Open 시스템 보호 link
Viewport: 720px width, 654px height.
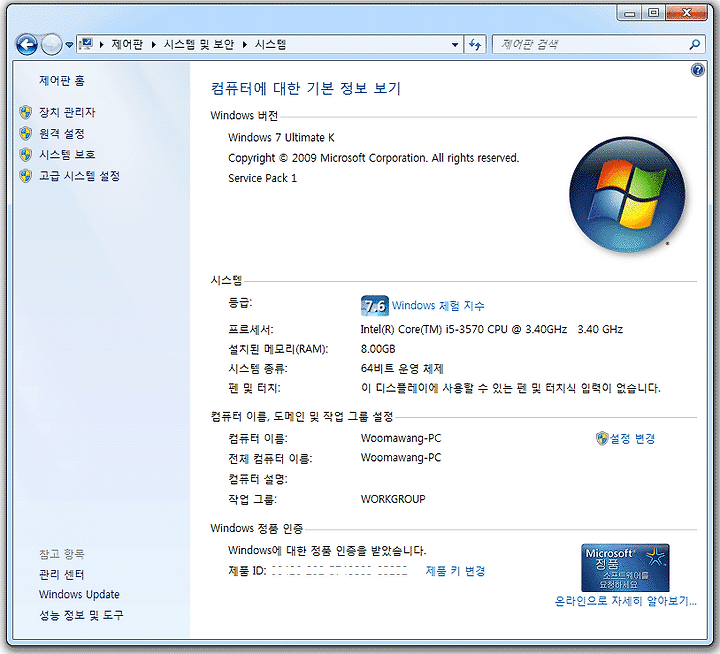coord(67,154)
